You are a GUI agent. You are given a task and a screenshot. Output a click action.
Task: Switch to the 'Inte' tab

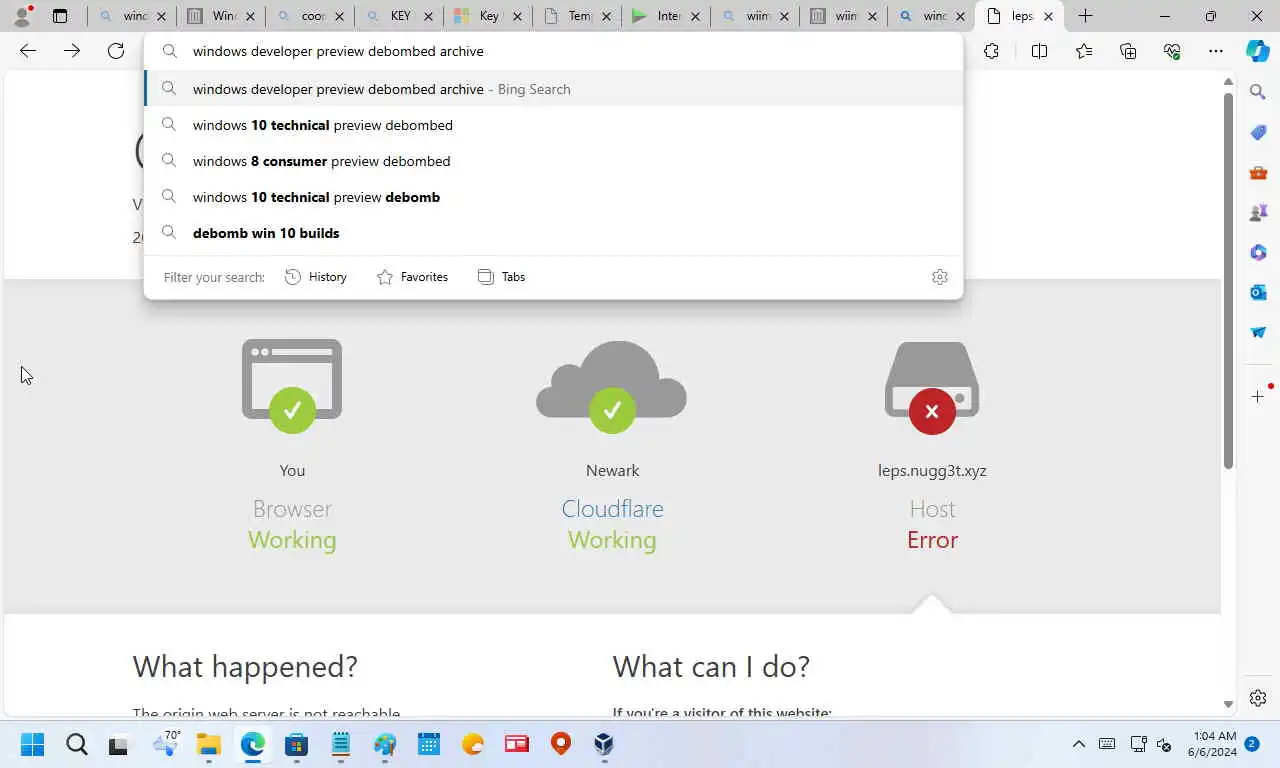click(x=665, y=16)
